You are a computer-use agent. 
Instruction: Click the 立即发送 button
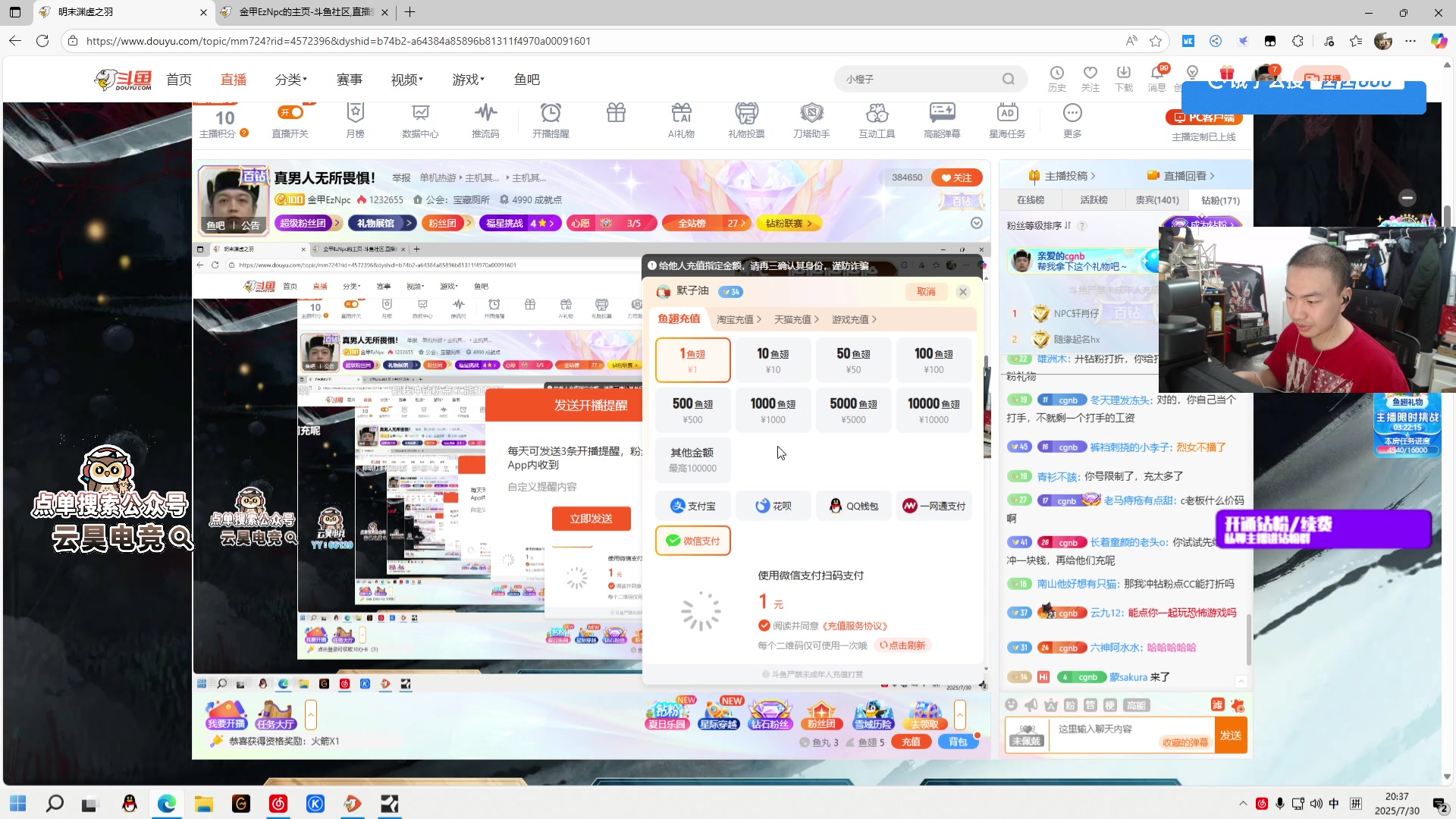click(591, 519)
